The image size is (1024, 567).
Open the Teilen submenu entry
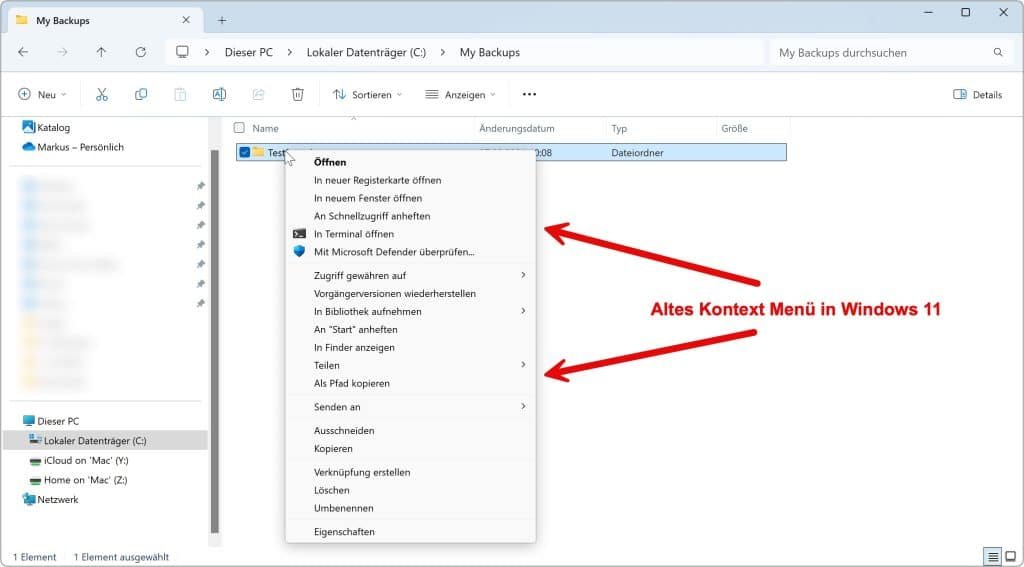[410, 366]
